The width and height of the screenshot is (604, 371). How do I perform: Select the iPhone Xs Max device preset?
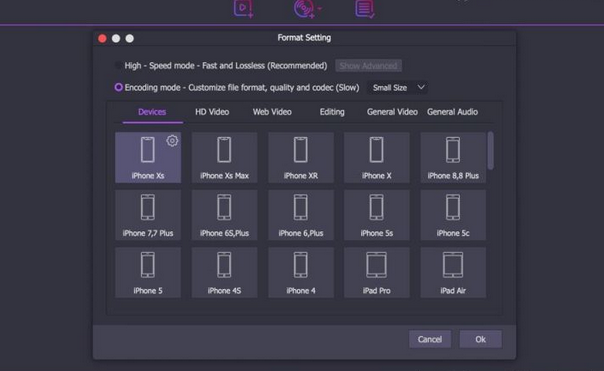point(225,158)
